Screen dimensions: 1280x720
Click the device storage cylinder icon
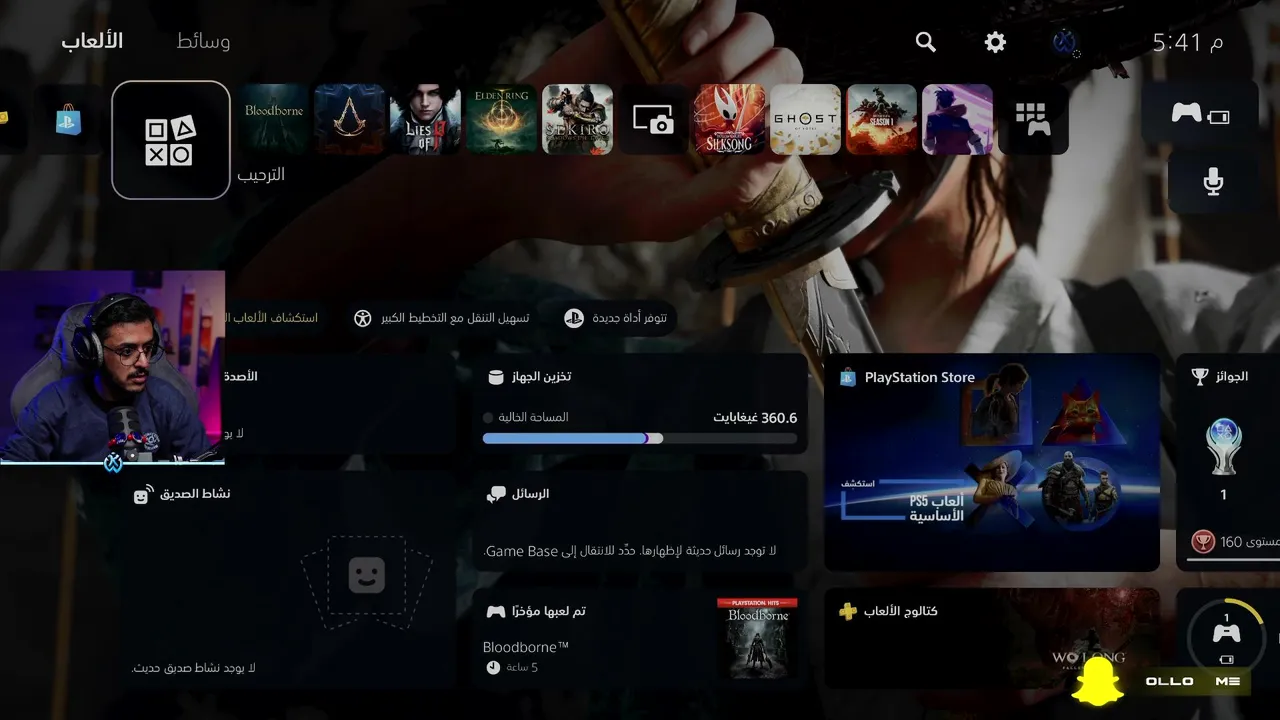[x=495, y=377]
